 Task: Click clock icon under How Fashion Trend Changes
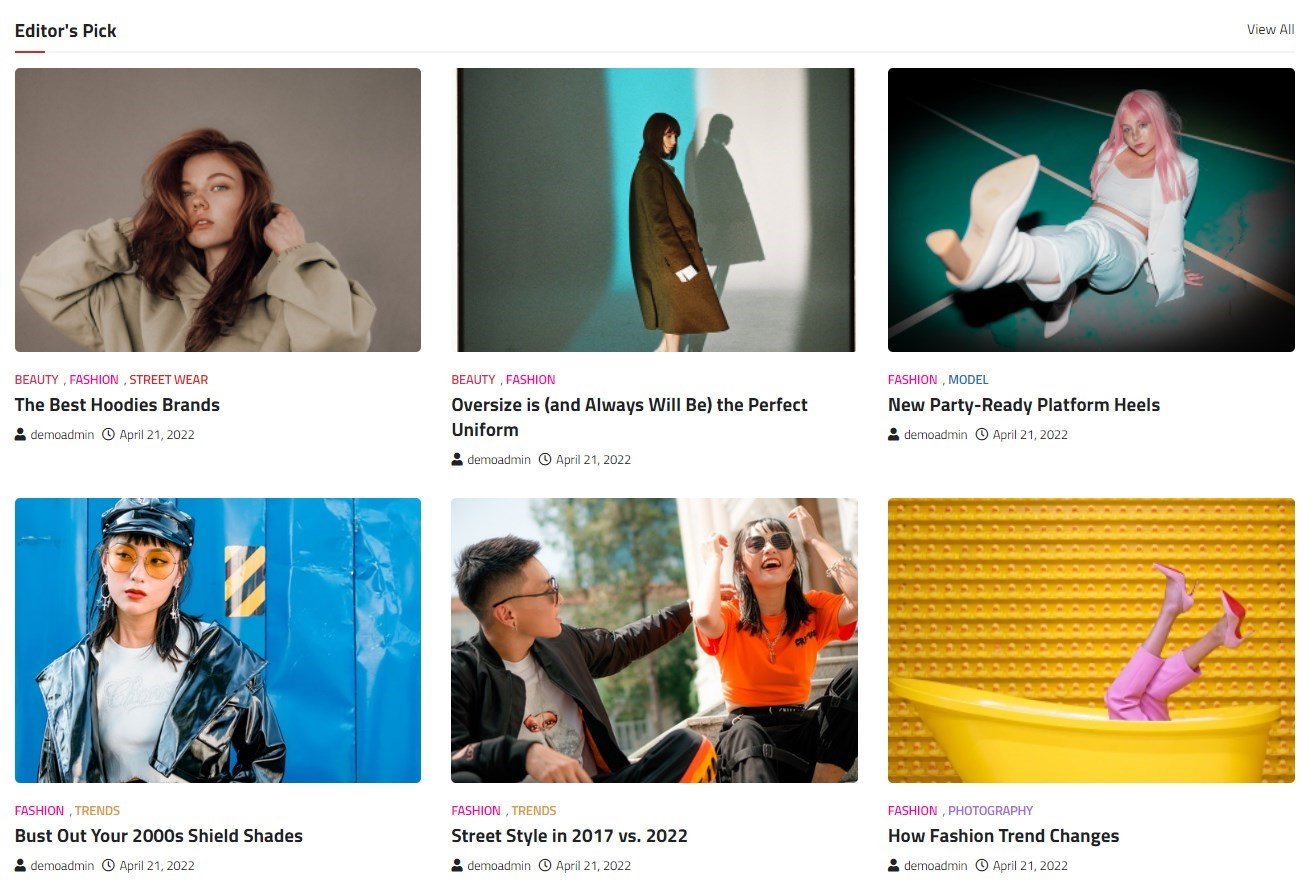coord(982,866)
